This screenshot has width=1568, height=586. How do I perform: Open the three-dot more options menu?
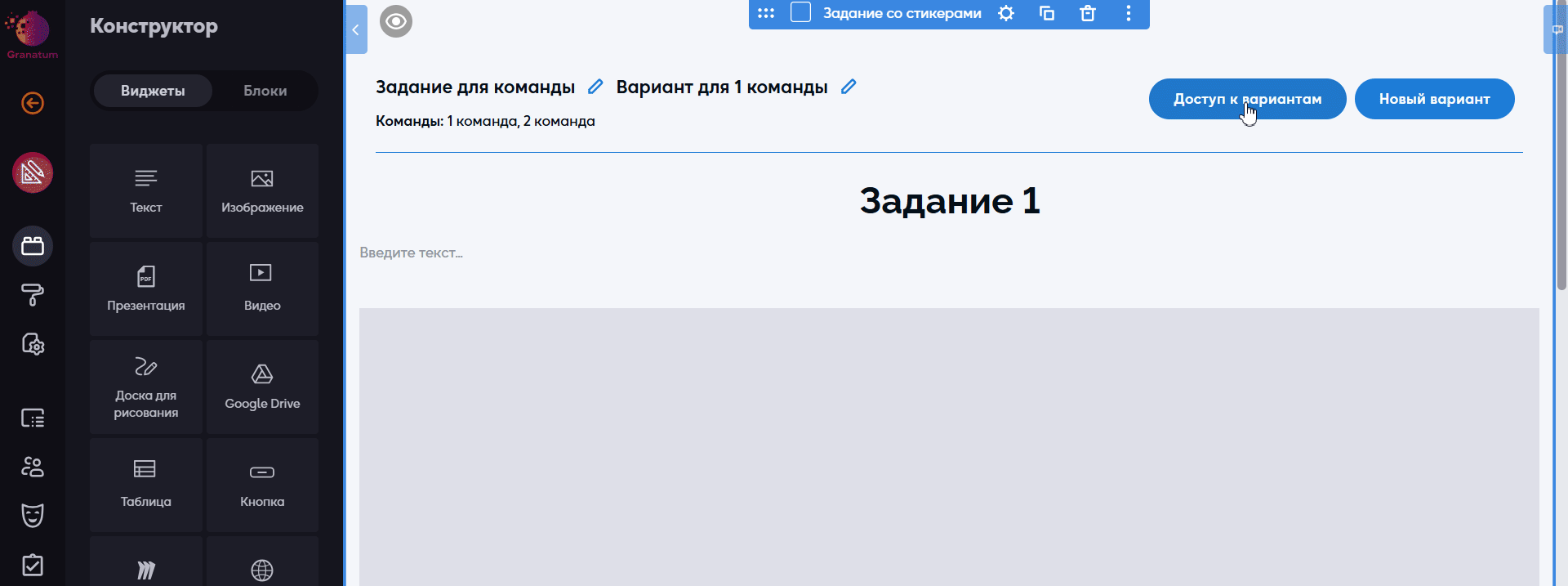pos(1129,14)
